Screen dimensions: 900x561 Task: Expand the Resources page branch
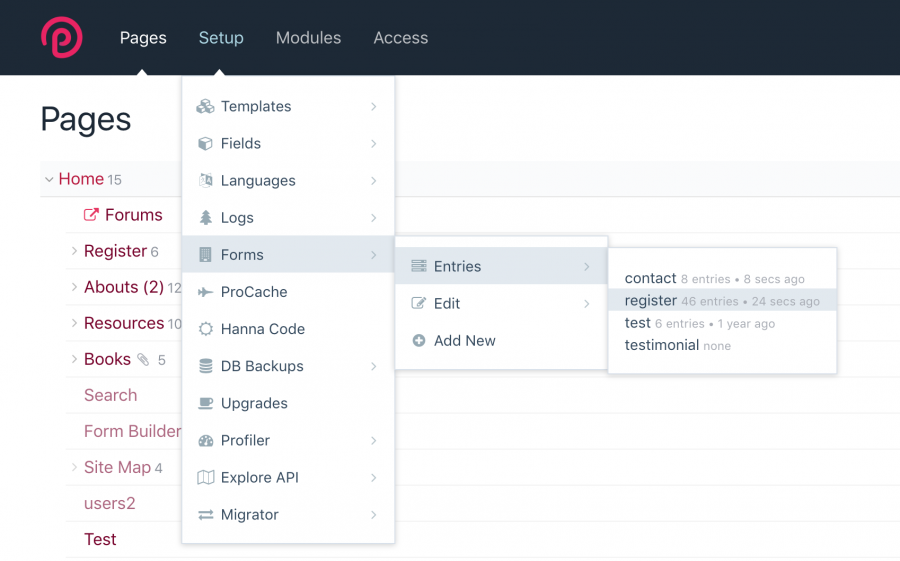pos(74,323)
